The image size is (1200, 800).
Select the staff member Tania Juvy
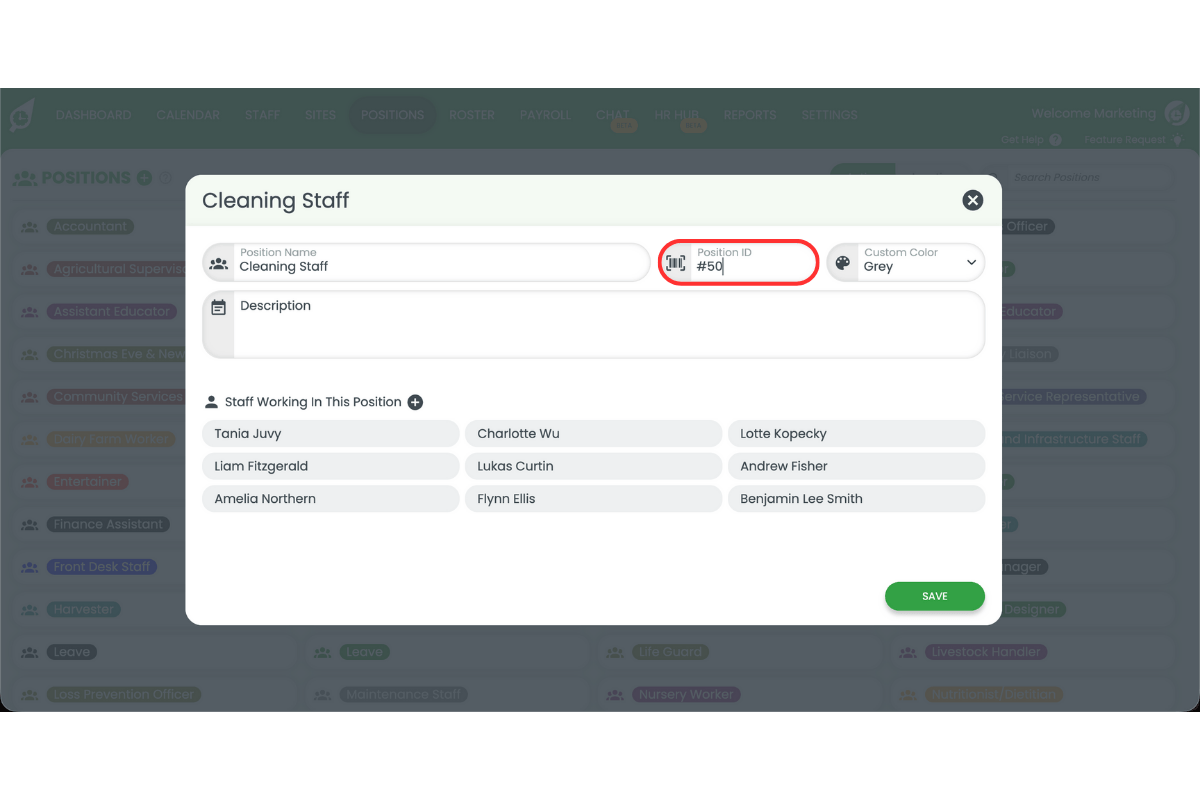(330, 433)
